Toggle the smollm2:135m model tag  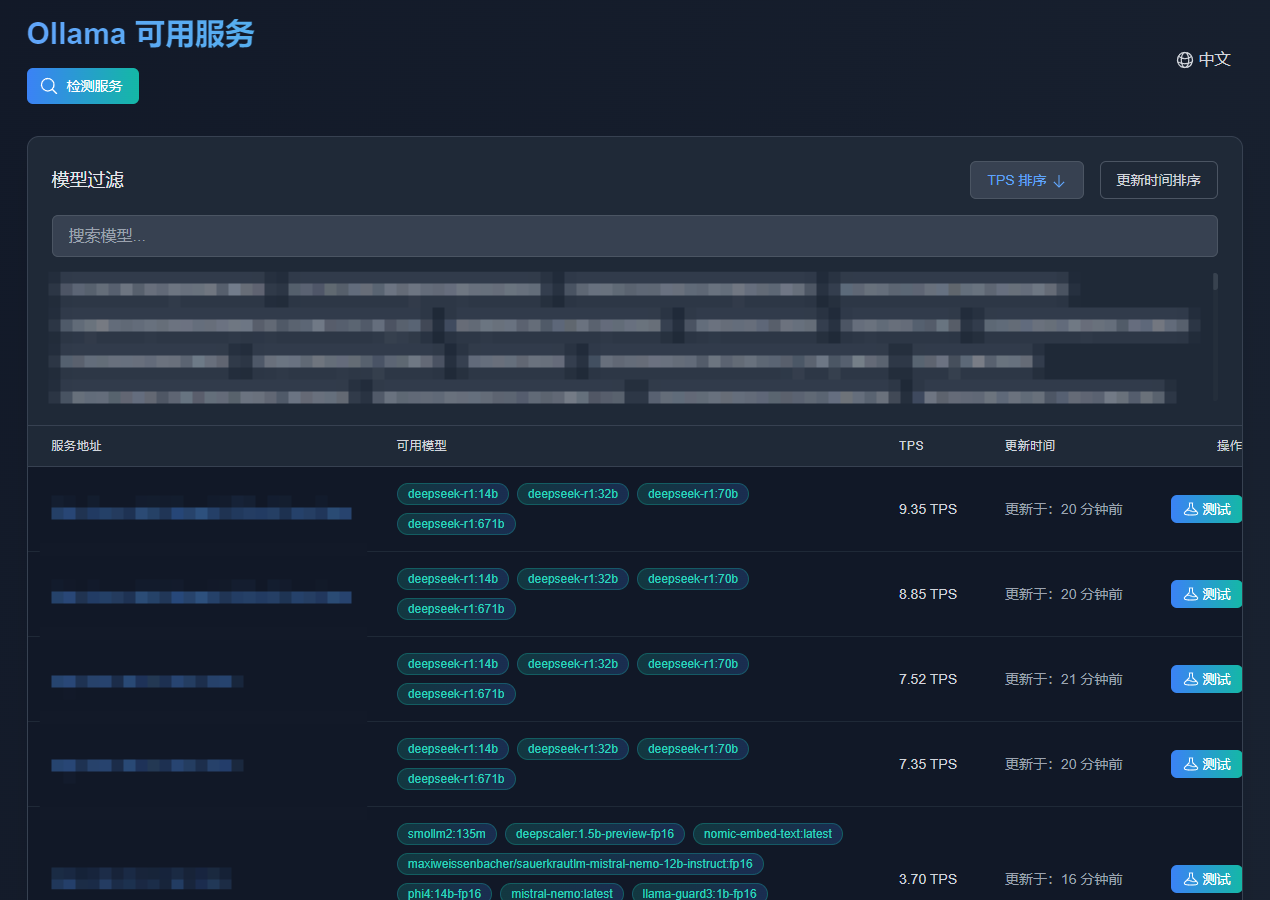(x=446, y=833)
